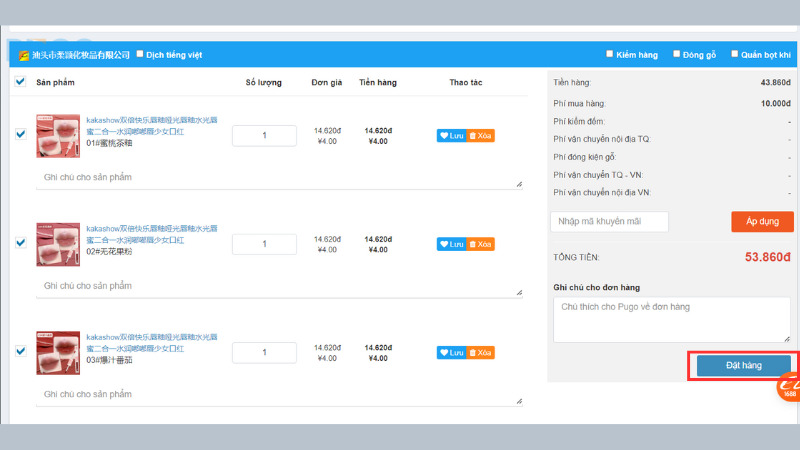
Task: Save the 03# product with Lưu
Action: pyautogui.click(x=451, y=353)
